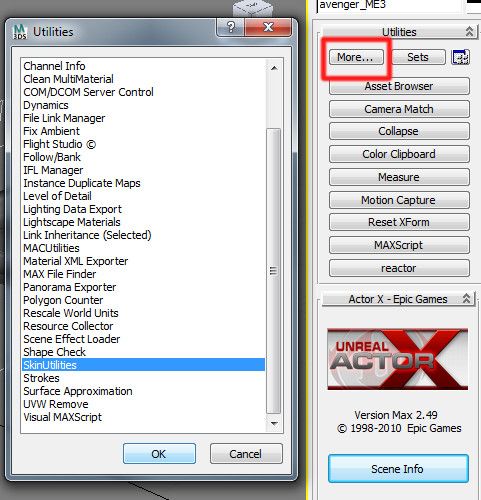Click the 3ds Max icon in dialog title
This screenshot has height=500, width=481.
(19, 32)
